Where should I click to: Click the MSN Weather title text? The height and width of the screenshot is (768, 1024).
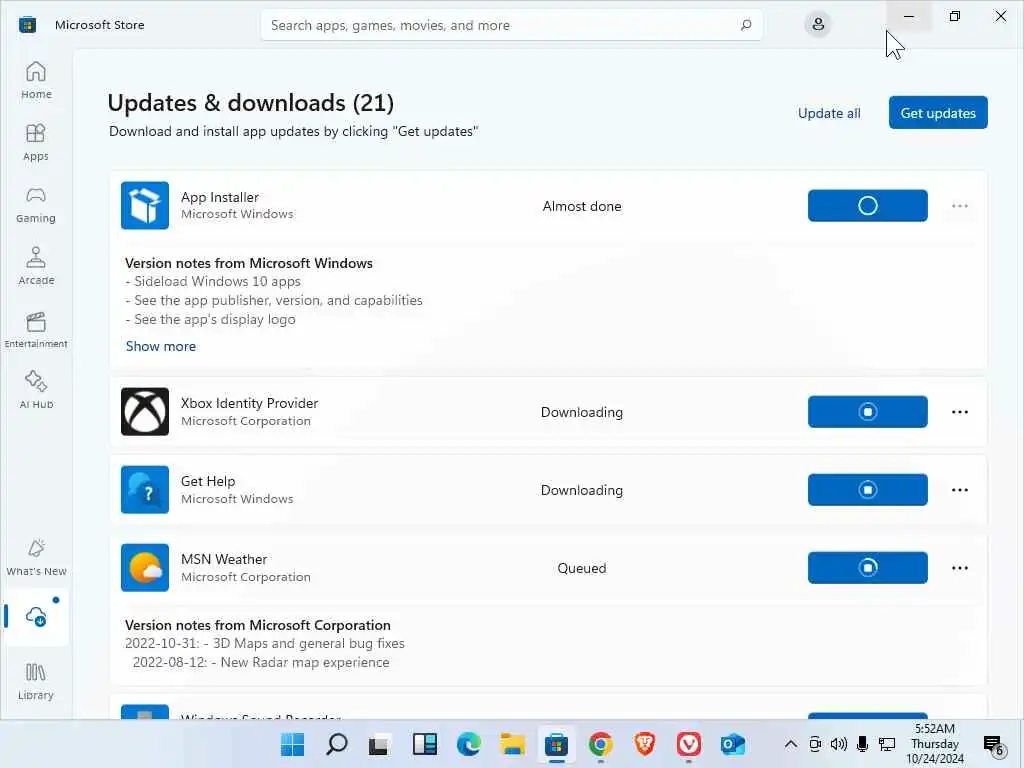224,559
